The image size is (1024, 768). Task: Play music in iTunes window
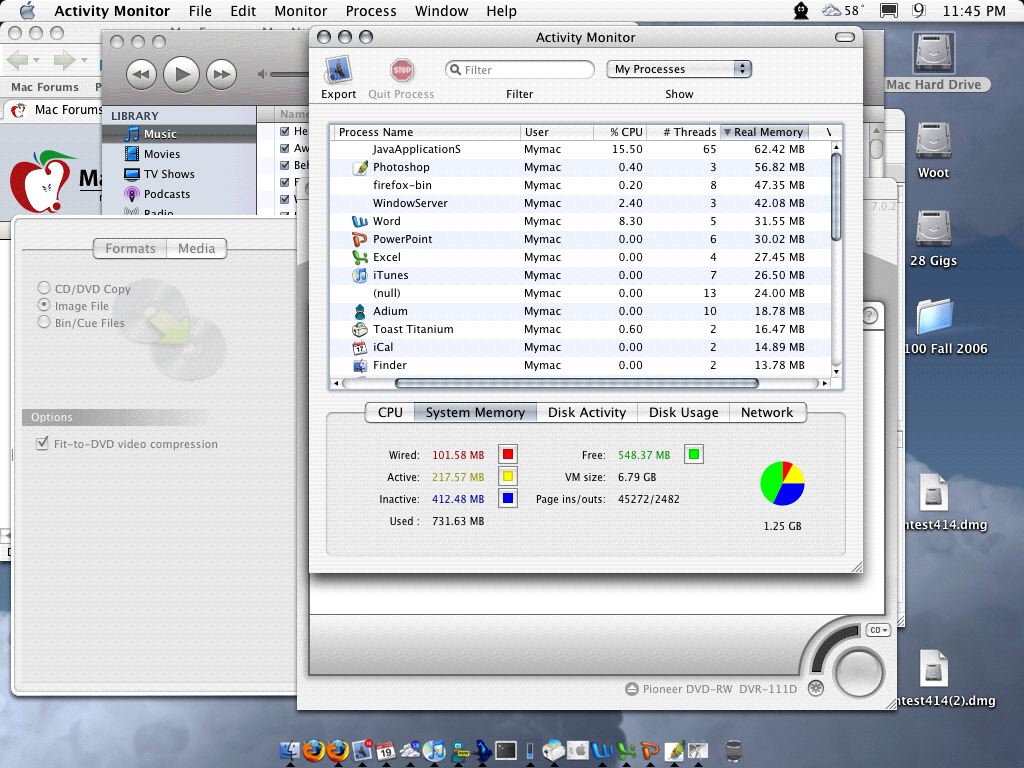coord(182,74)
